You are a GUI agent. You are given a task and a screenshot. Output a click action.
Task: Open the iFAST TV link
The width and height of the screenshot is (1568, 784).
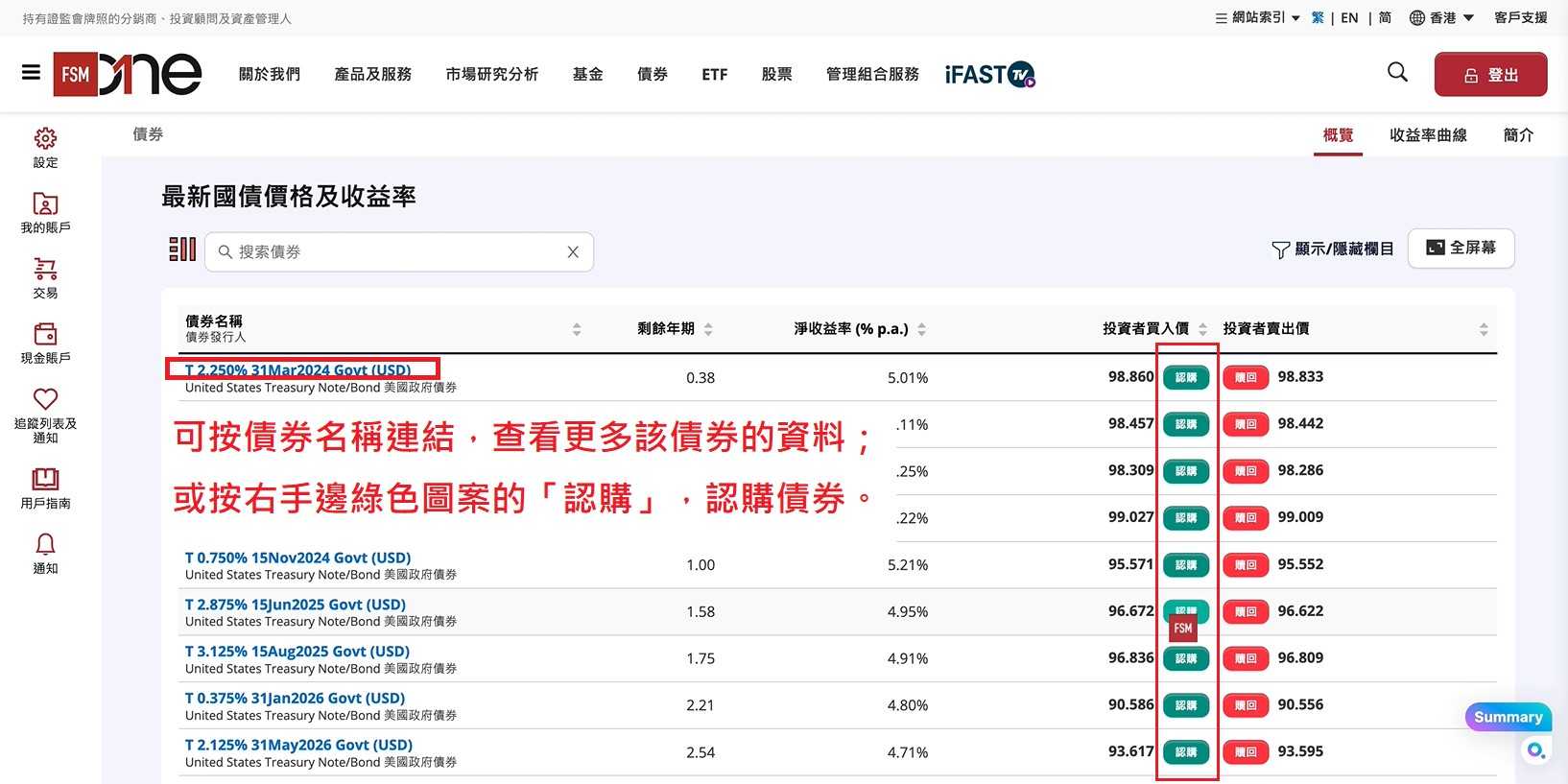point(989,74)
